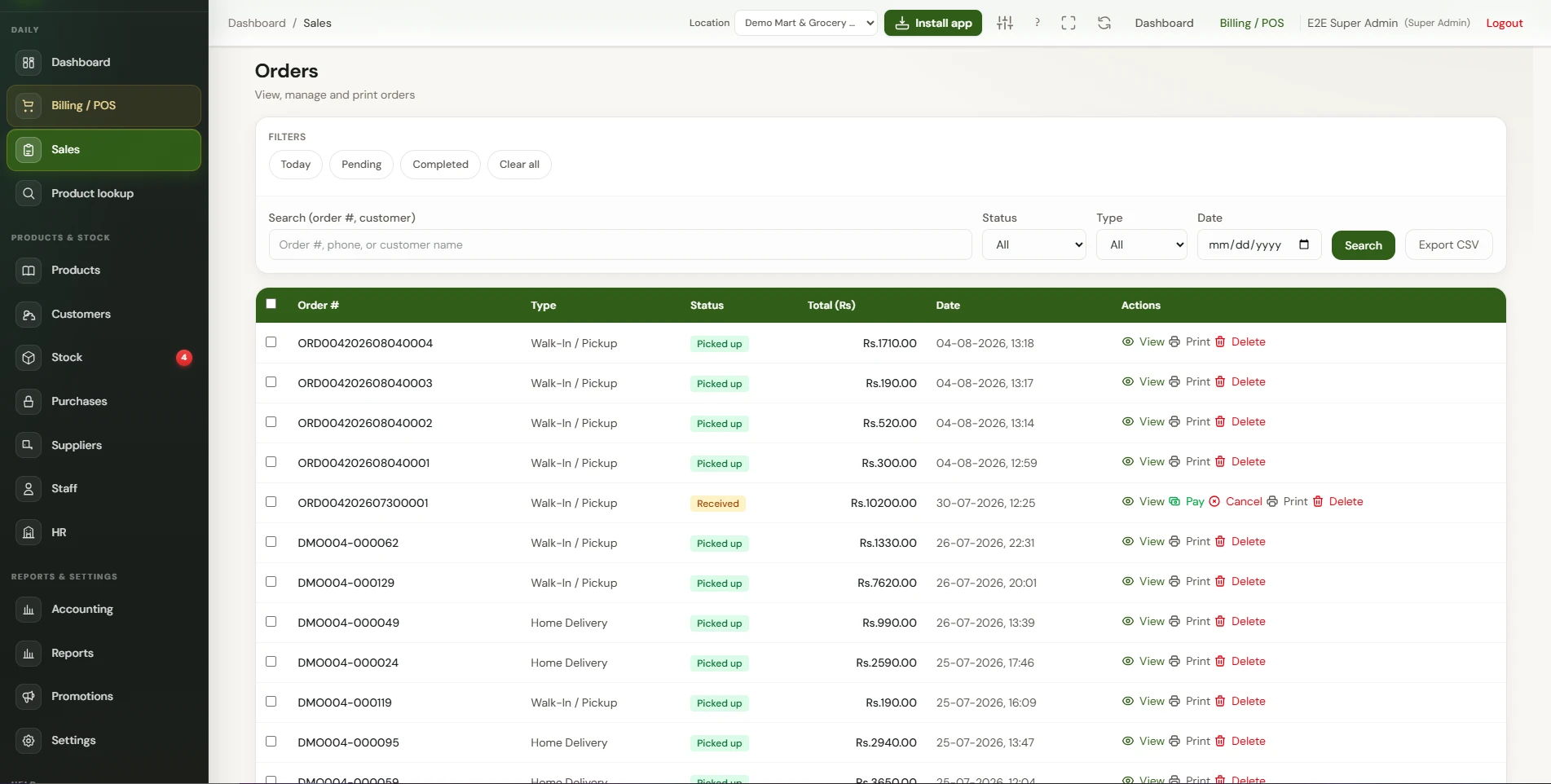Click the refresh sync icon in top bar
1551x784 pixels.
(1104, 23)
